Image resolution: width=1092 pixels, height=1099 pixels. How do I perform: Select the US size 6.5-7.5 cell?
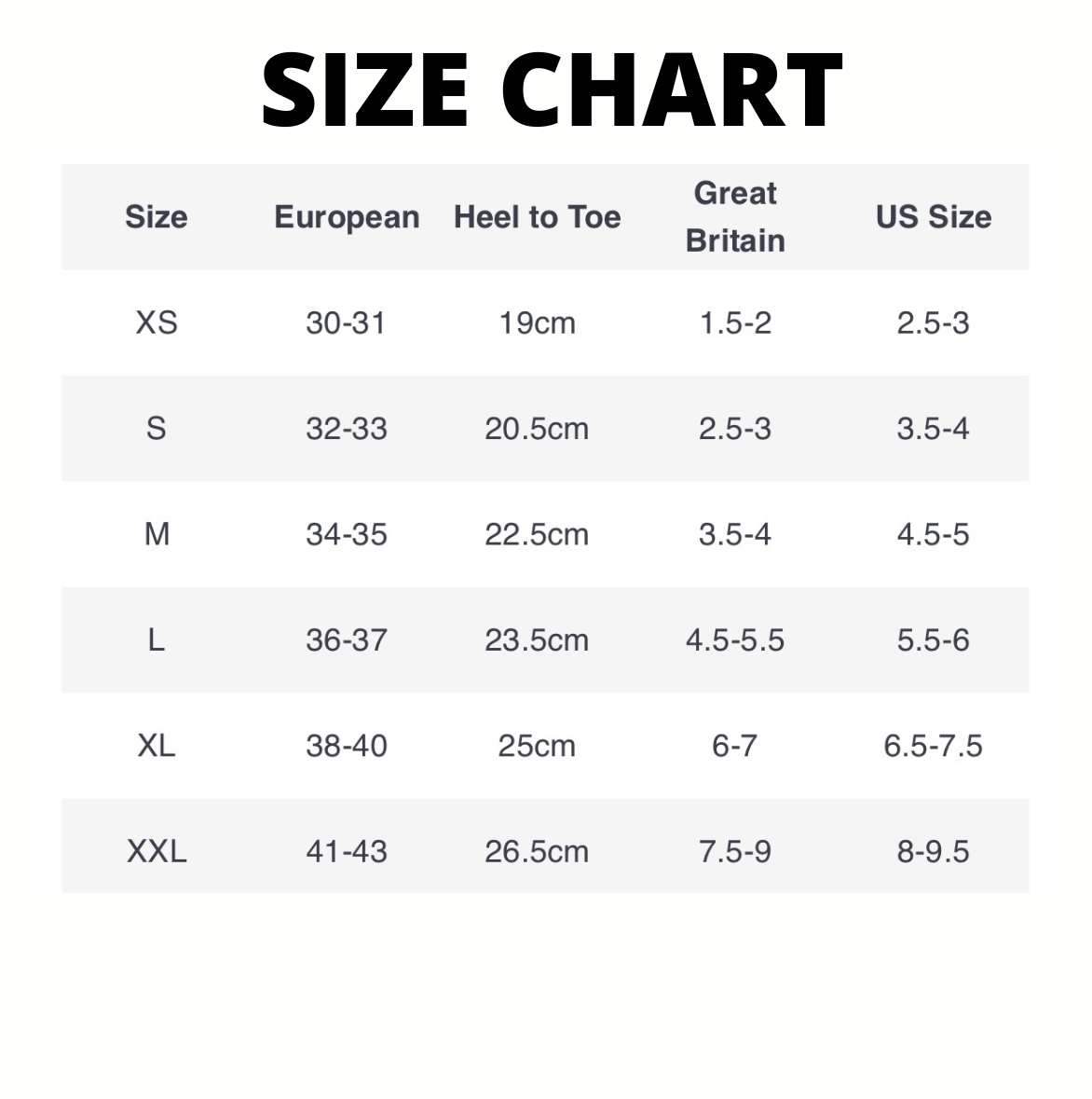933,746
